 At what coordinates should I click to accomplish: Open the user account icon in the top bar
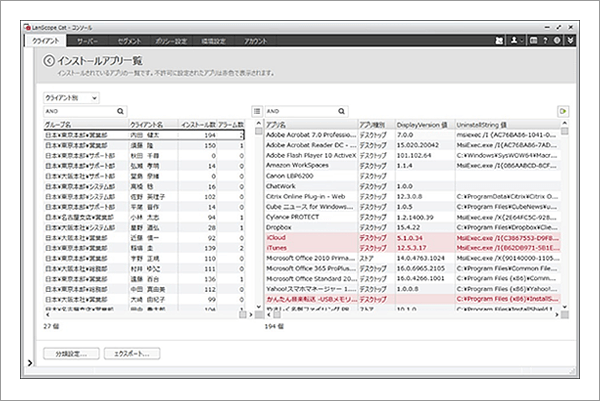[x=514, y=41]
